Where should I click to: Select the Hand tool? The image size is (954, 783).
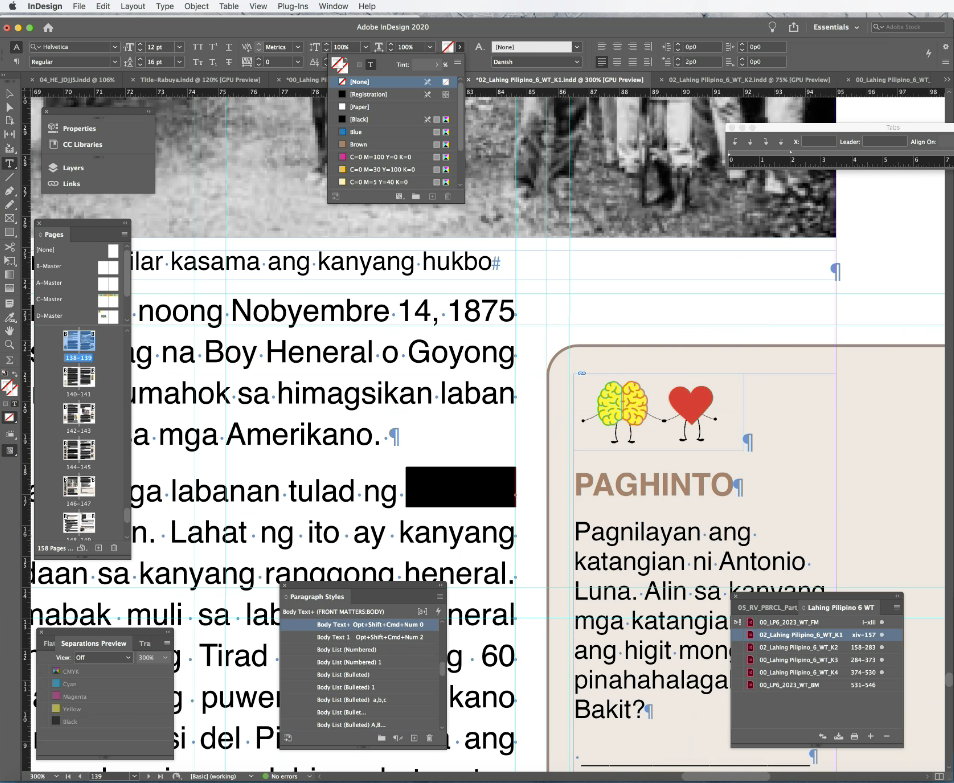pyautogui.click(x=10, y=331)
